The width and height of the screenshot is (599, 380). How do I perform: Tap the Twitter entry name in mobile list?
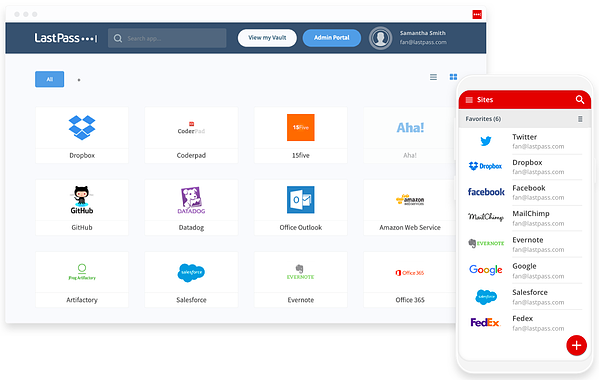(x=525, y=137)
